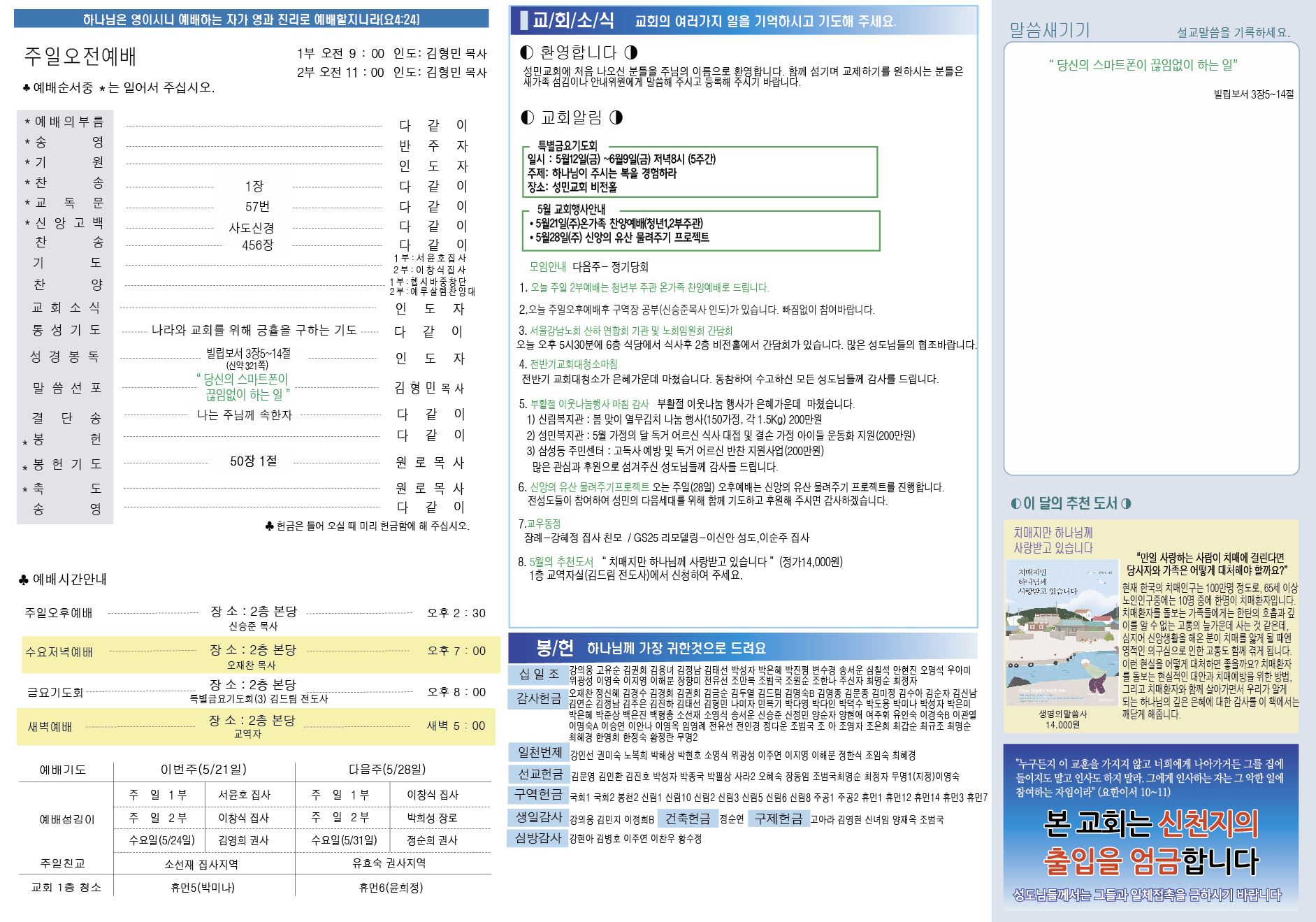Click 5월28일(주) 신앙의 유산 물려주기 프로젝트 line
1316x922 pixels.
tap(619, 238)
